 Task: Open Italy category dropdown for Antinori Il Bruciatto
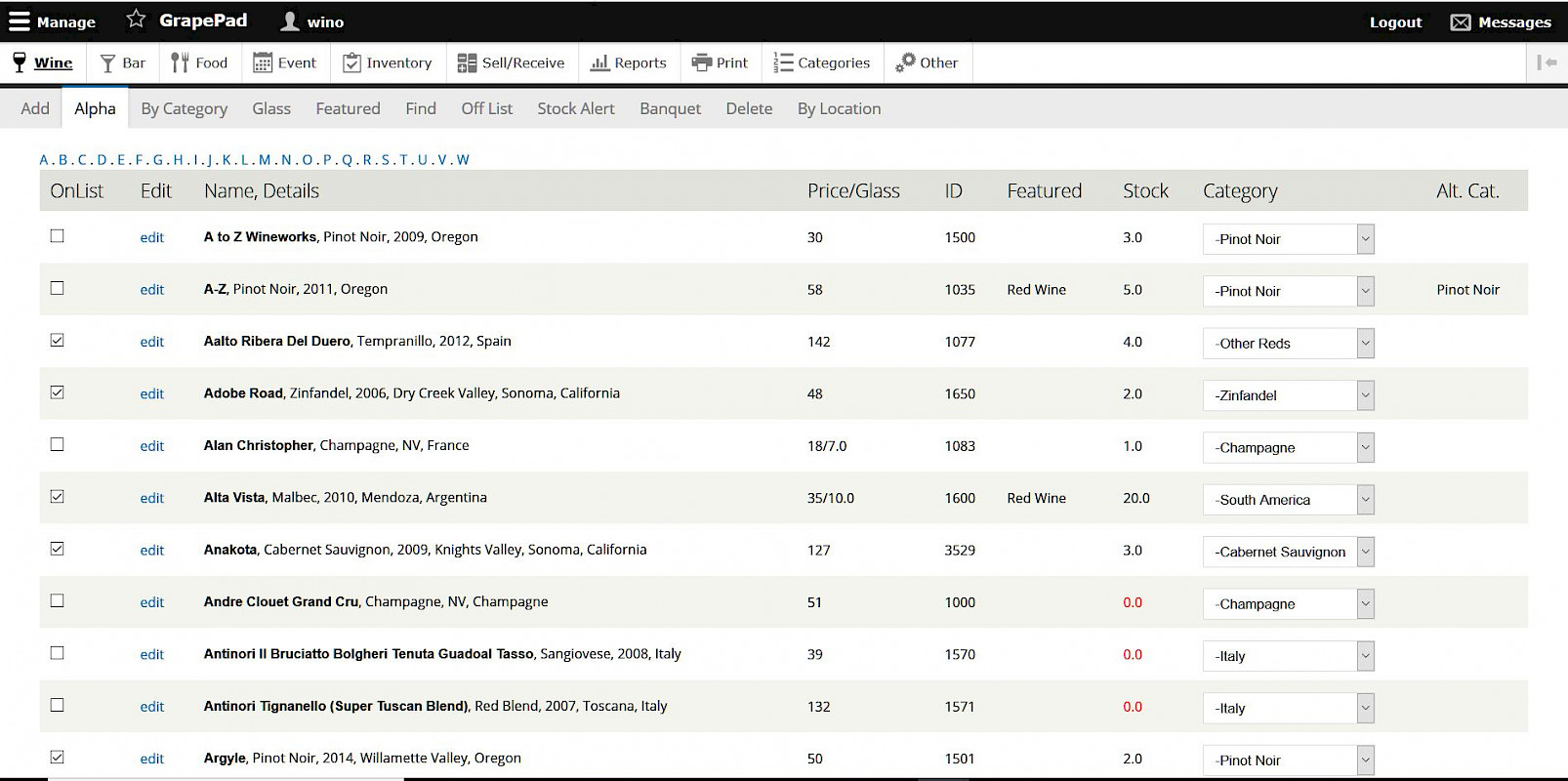(1288, 656)
